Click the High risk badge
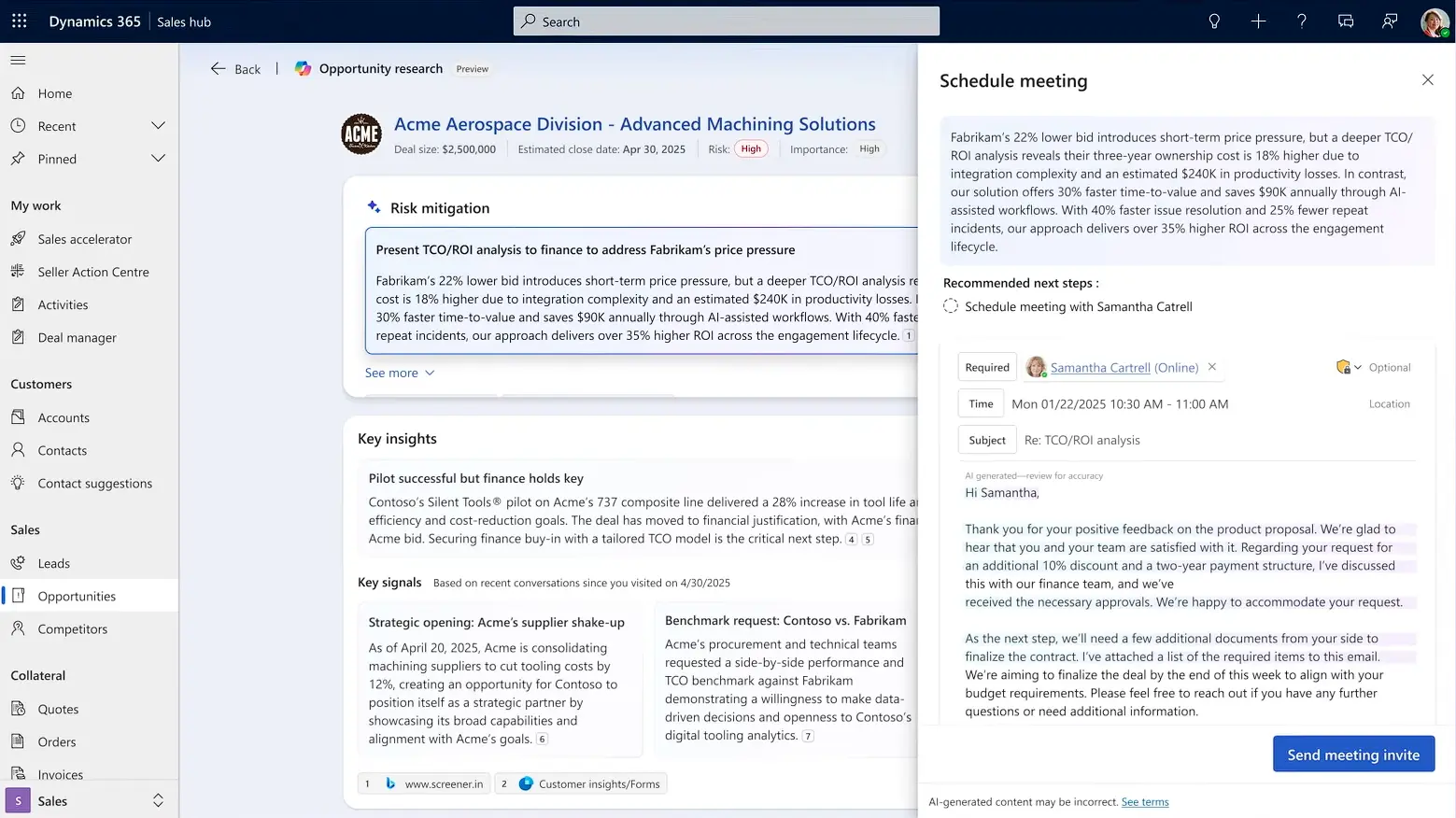The height and width of the screenshot is (818, 1456). tap(751, 148)
